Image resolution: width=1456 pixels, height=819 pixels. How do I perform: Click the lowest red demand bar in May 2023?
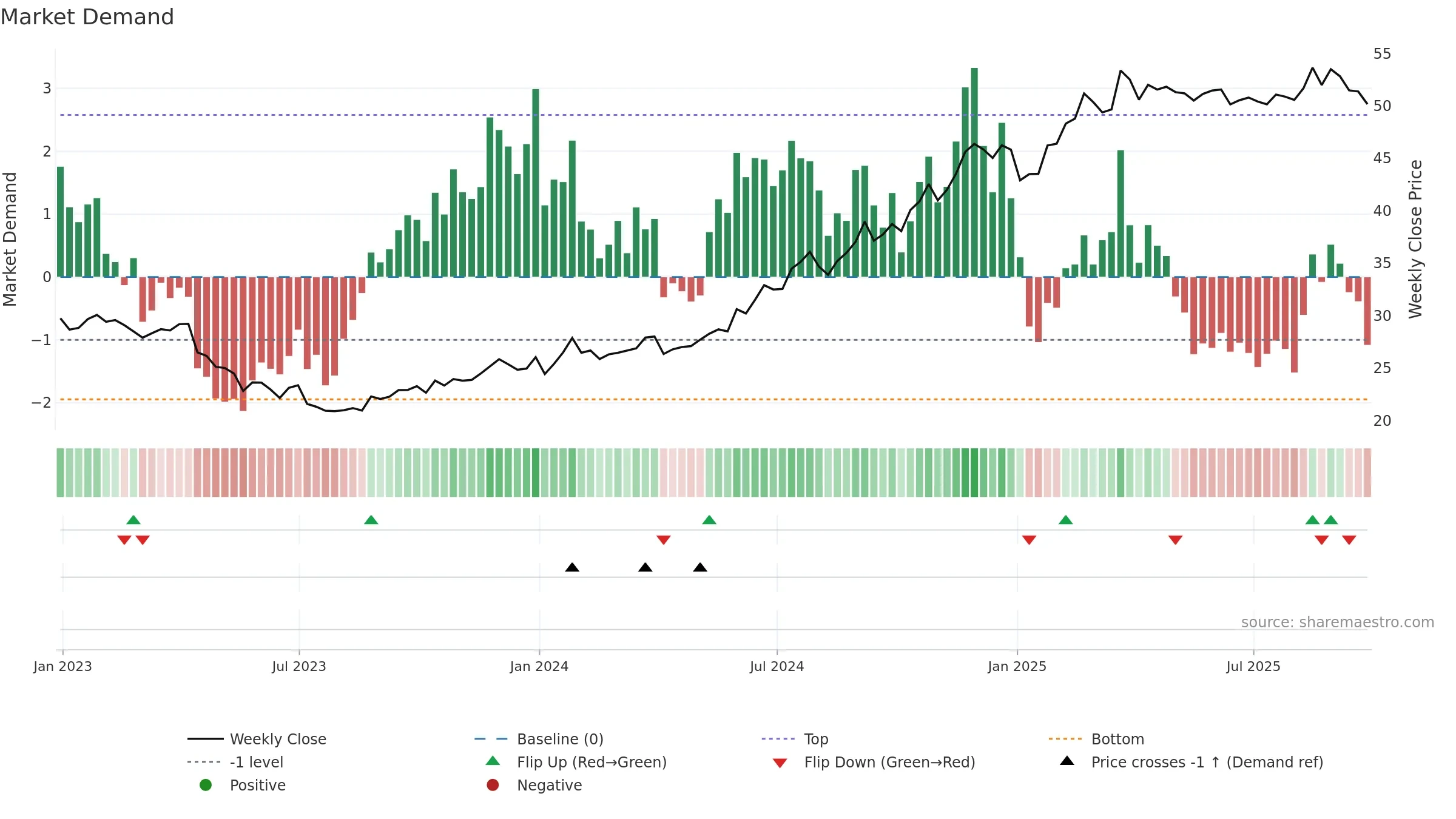tap(243, 344)
